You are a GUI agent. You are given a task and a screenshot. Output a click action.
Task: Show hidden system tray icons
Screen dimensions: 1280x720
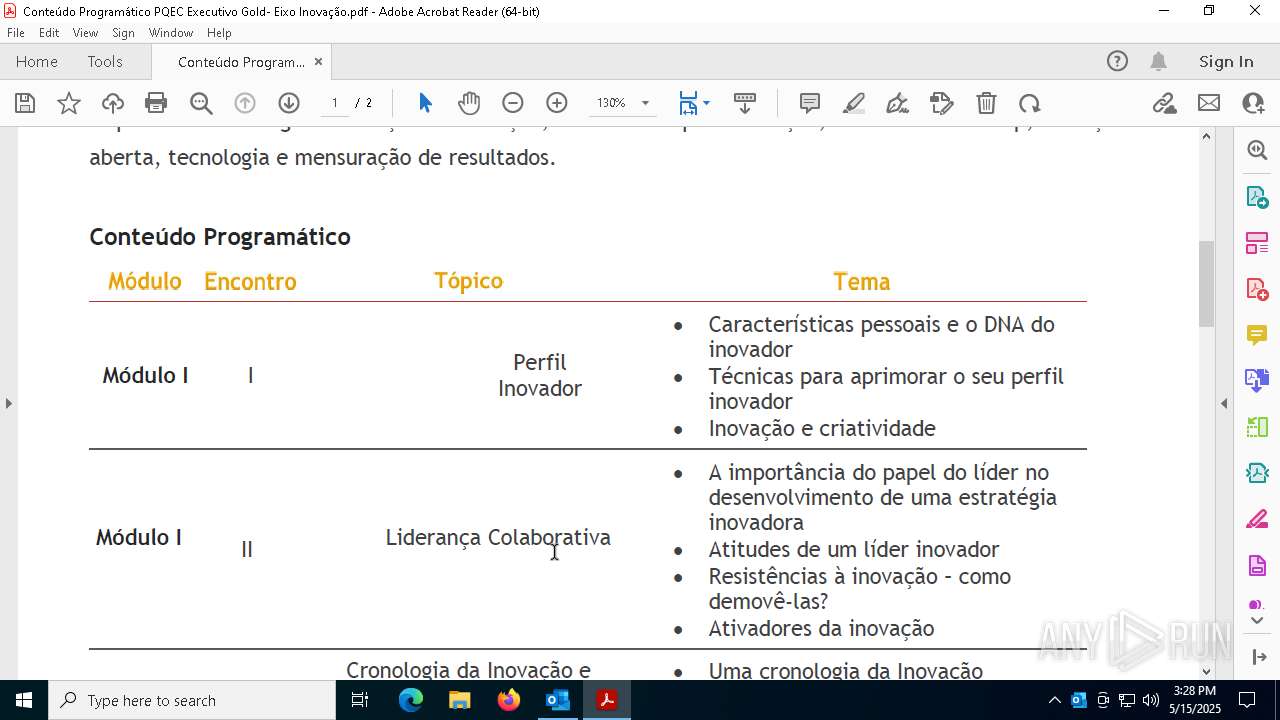pos(1054,700)
